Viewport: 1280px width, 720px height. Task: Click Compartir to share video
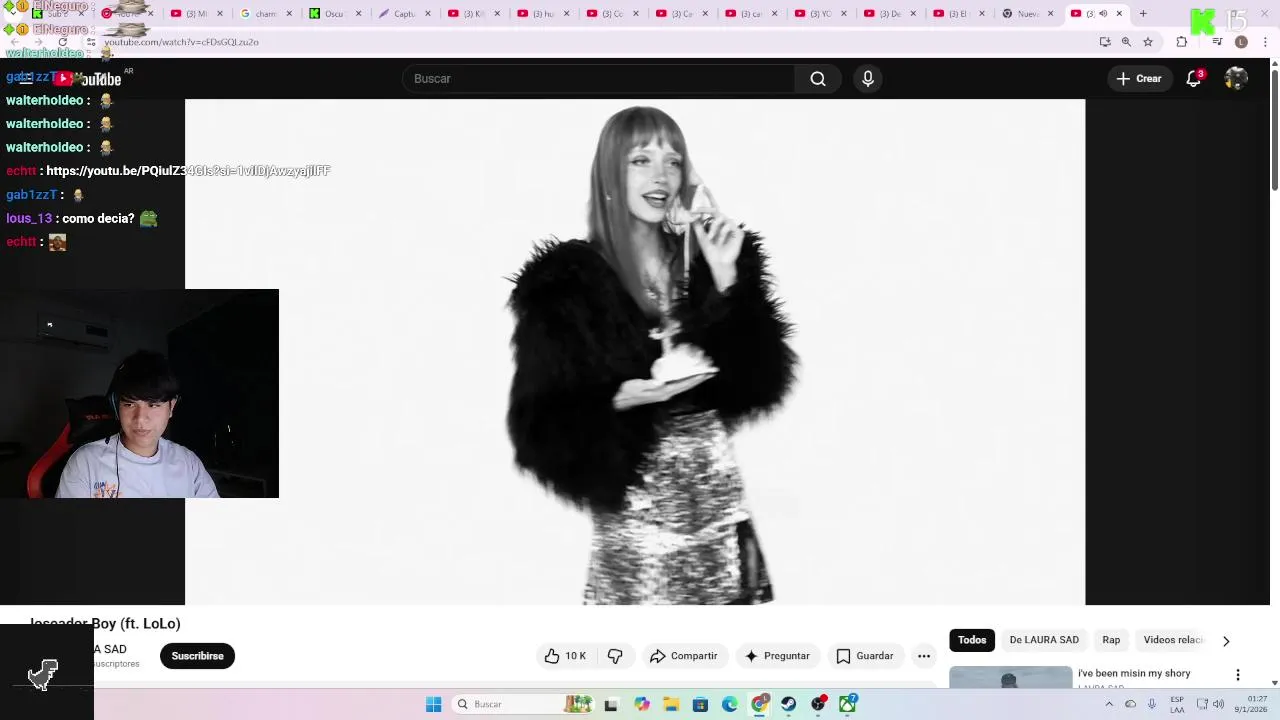coord(684,656)
